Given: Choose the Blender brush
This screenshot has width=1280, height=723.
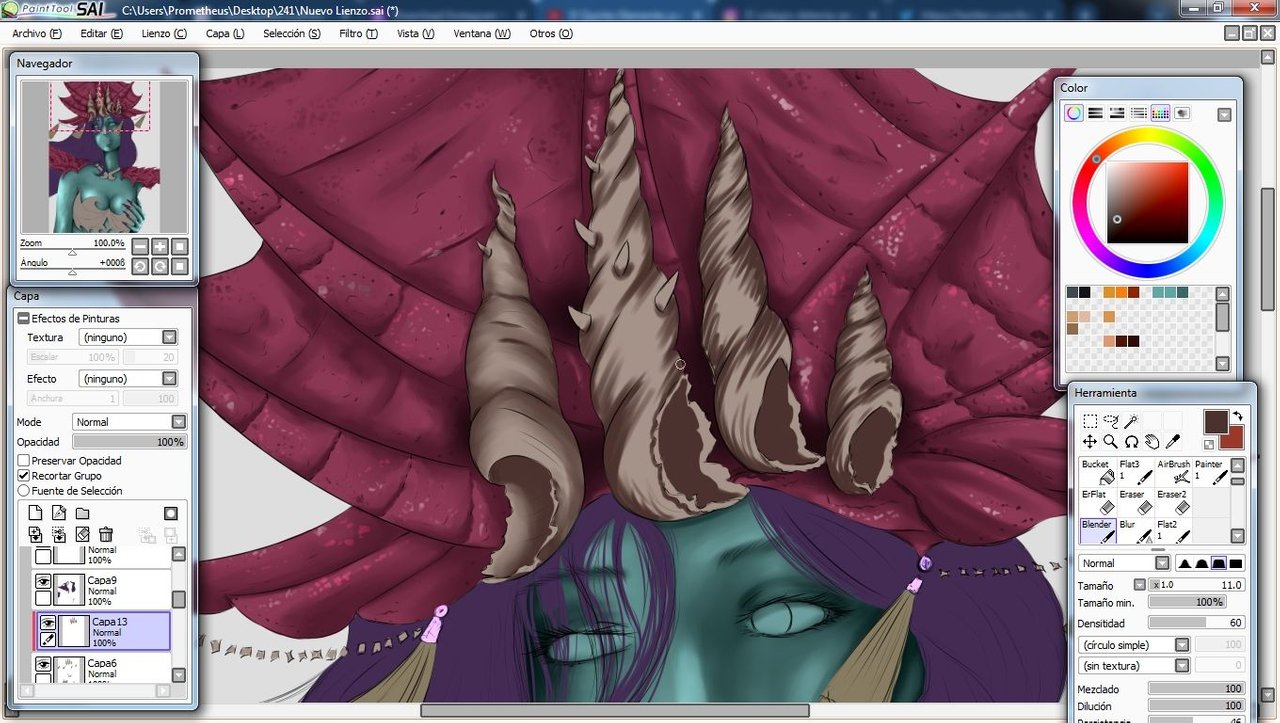Looking at the screenshot, I should [1098, 531].
